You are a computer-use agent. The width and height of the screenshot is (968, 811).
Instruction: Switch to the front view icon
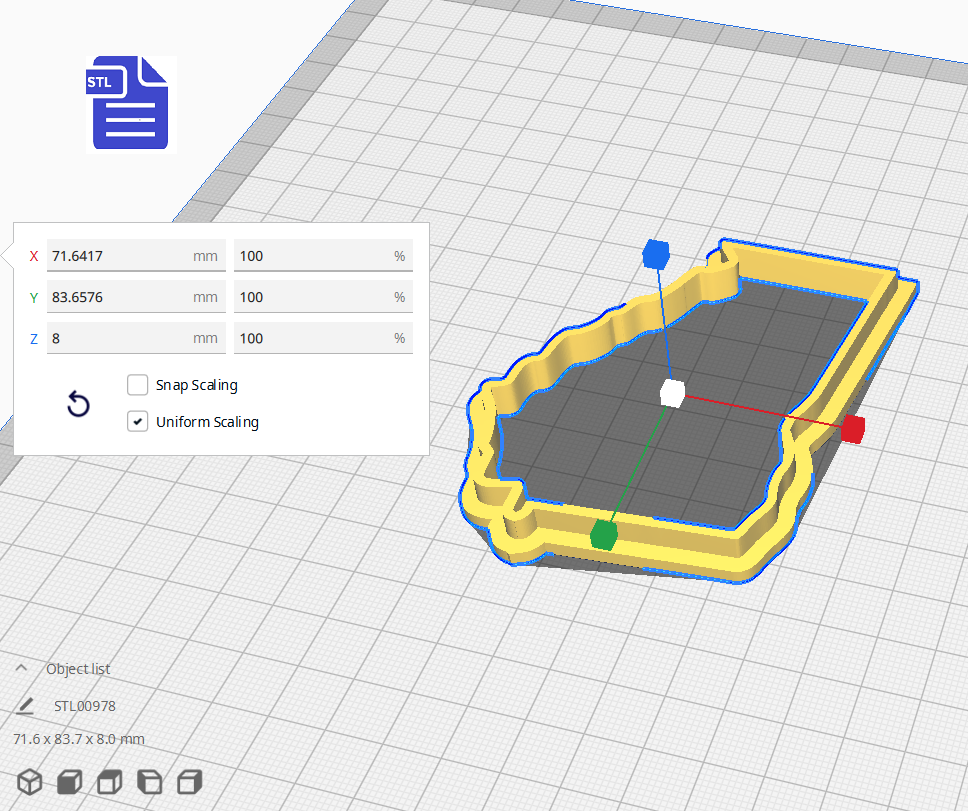click(69, 782)
